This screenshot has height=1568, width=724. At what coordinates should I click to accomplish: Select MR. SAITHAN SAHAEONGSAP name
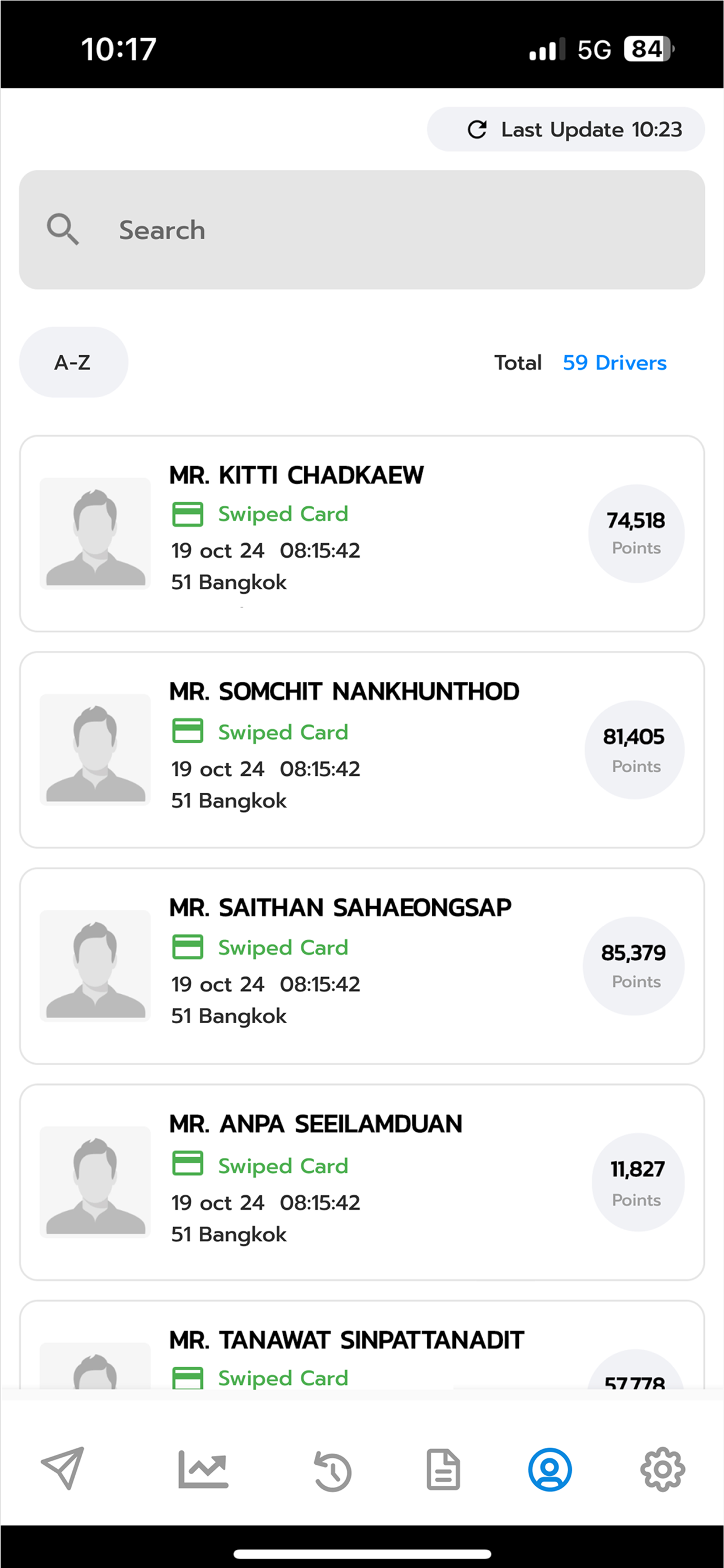[340, 908]
